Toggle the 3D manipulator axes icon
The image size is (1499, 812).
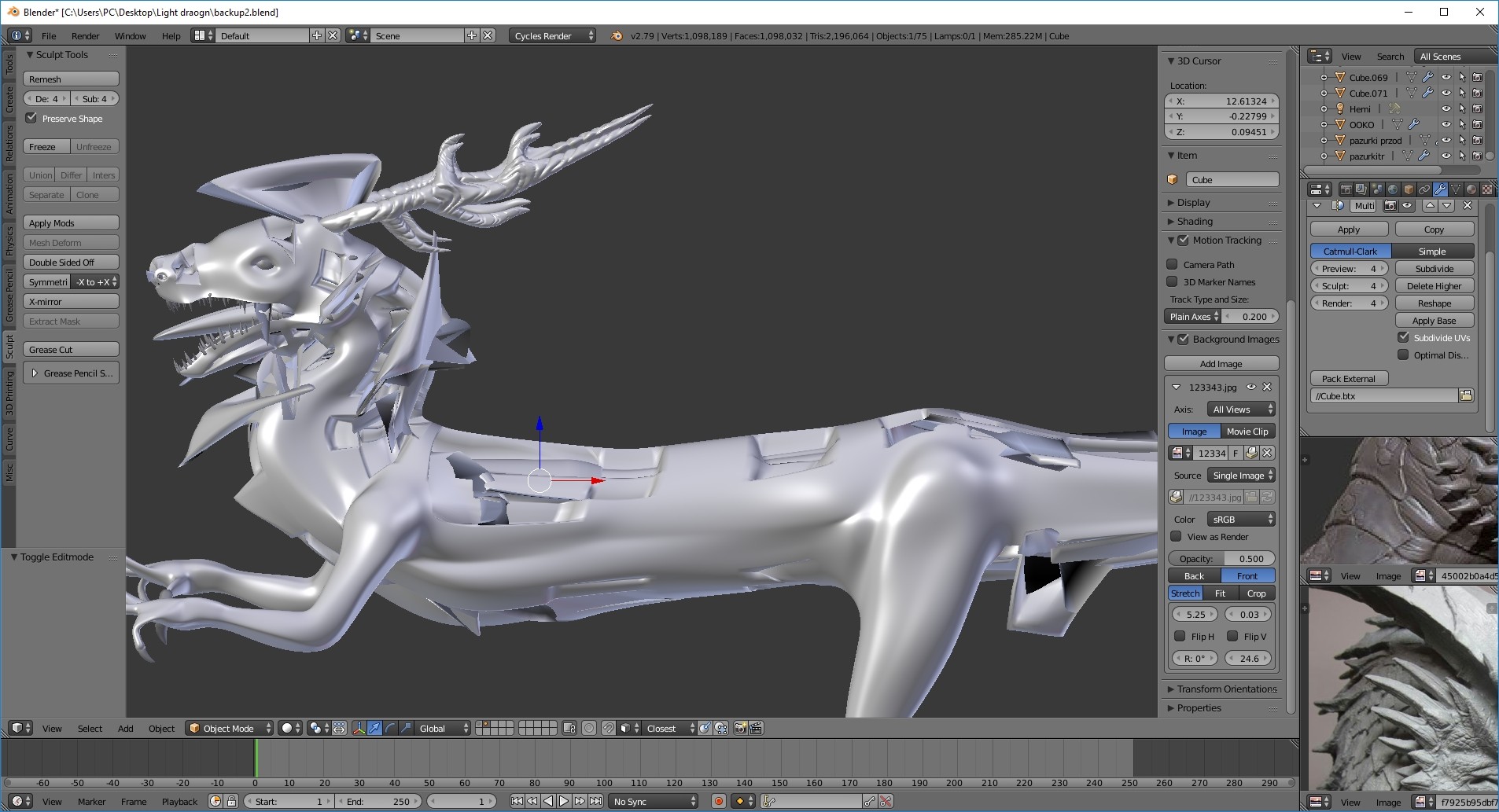[x=359, y=729]
